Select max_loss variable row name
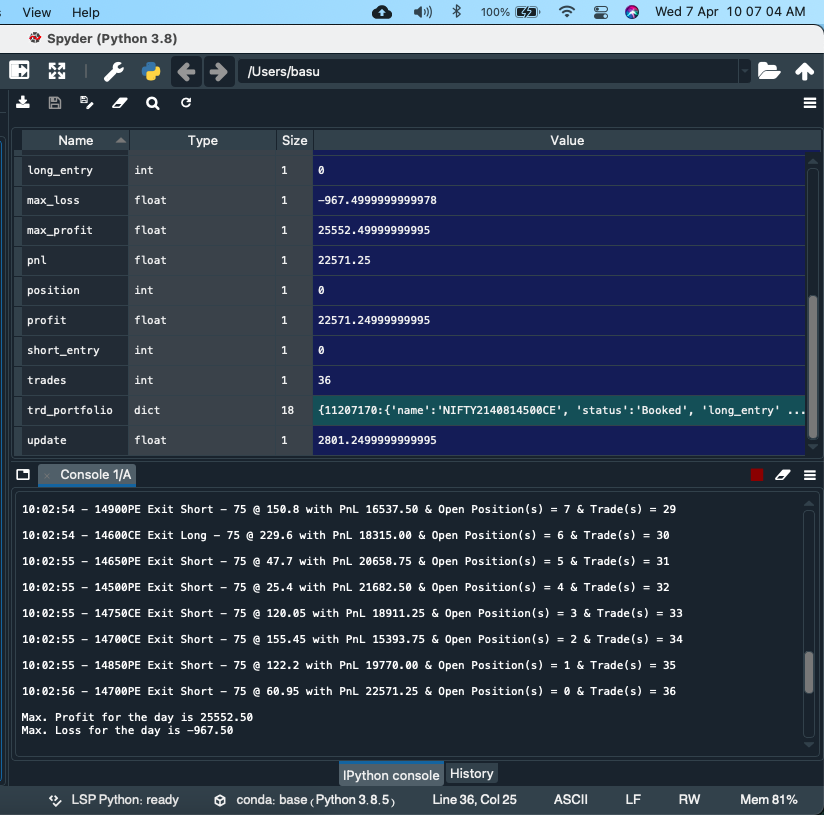 (75, 200)
